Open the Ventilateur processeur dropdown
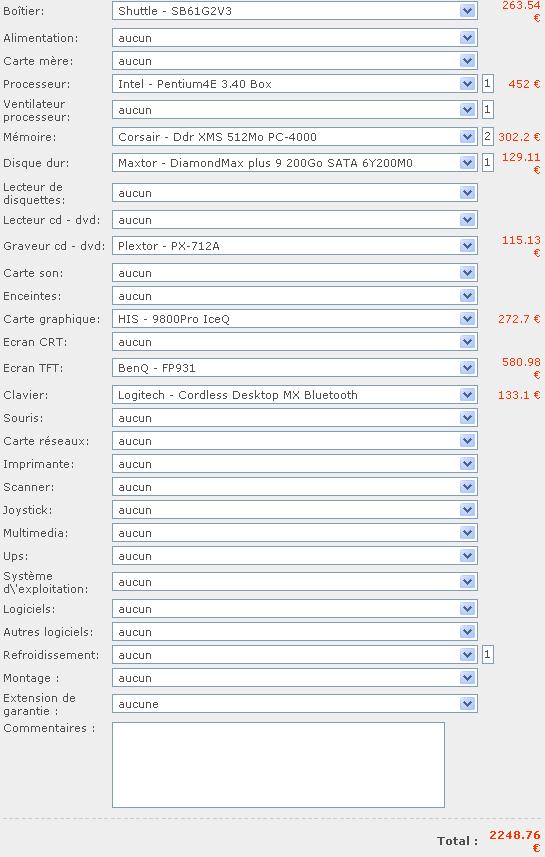Screen dimensions: 545x857 tap(295, 110)
